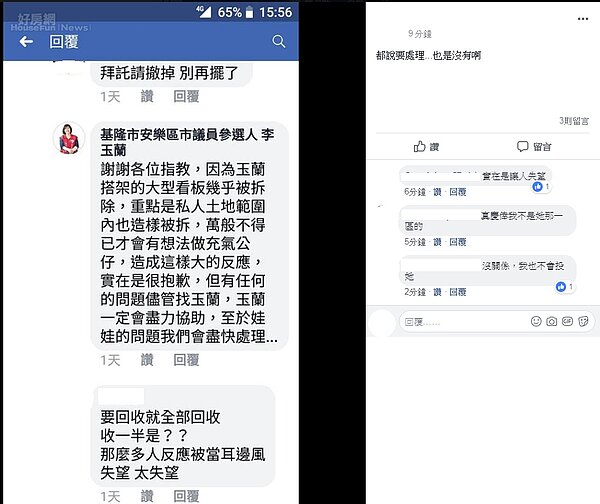The image size is (600, 504).
Task: Like 李玉蘭's comment with 讚
Action: click(147, 360)
